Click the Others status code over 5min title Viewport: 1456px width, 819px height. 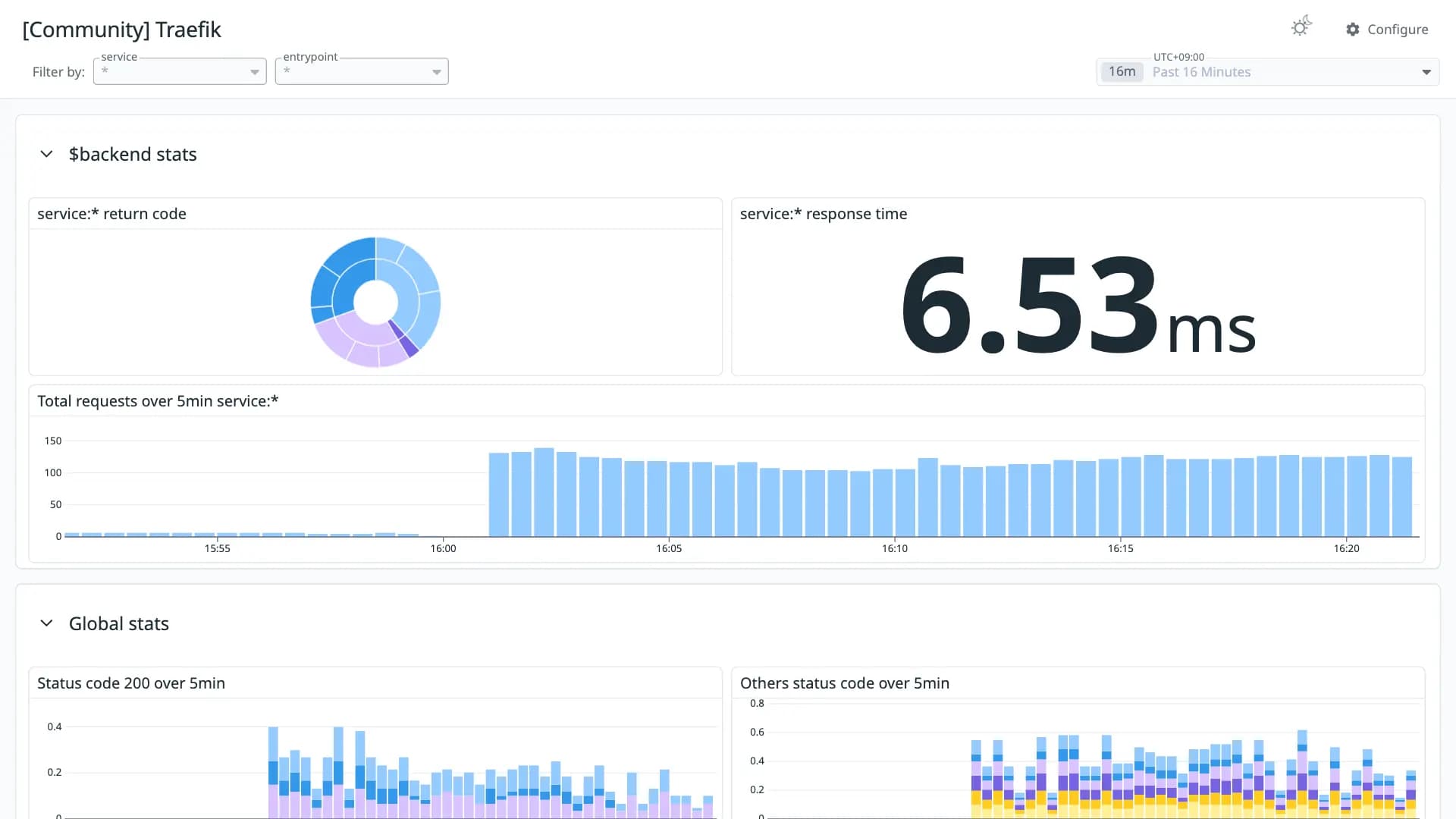845,683
